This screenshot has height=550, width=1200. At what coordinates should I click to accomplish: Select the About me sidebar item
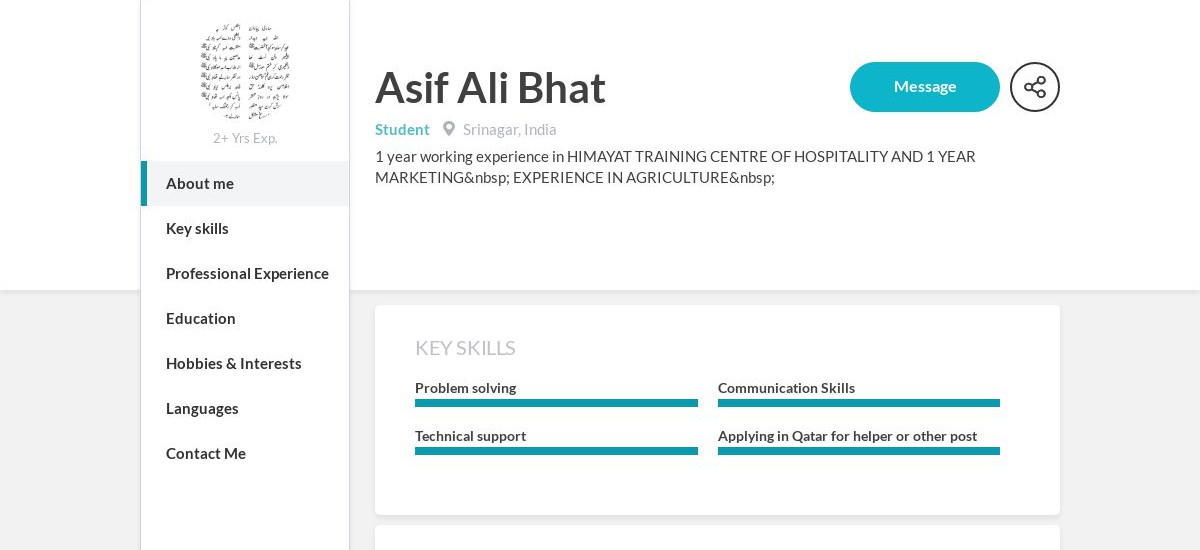245,183
